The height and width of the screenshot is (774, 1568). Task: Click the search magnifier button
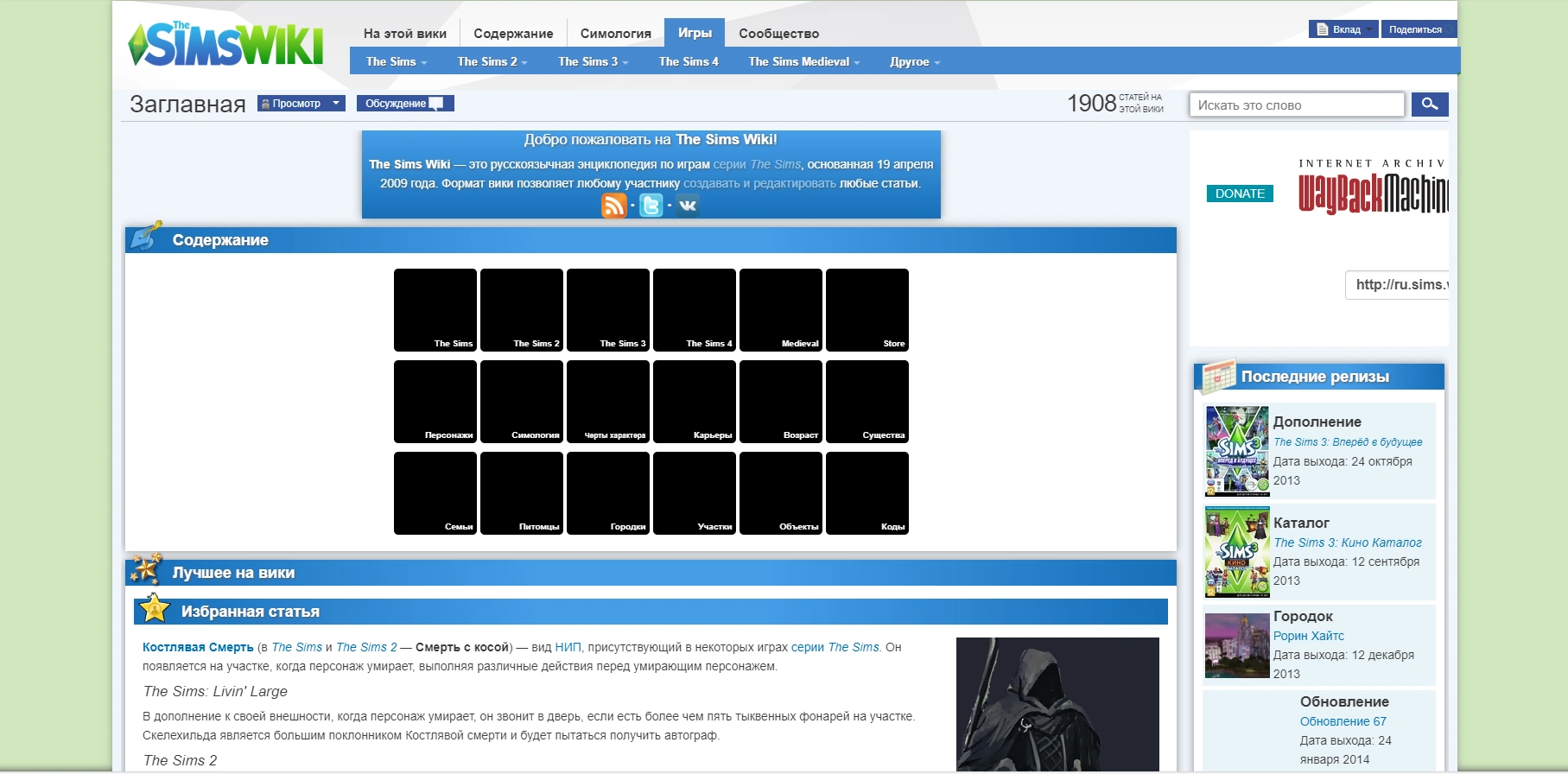pos(1430,105)
